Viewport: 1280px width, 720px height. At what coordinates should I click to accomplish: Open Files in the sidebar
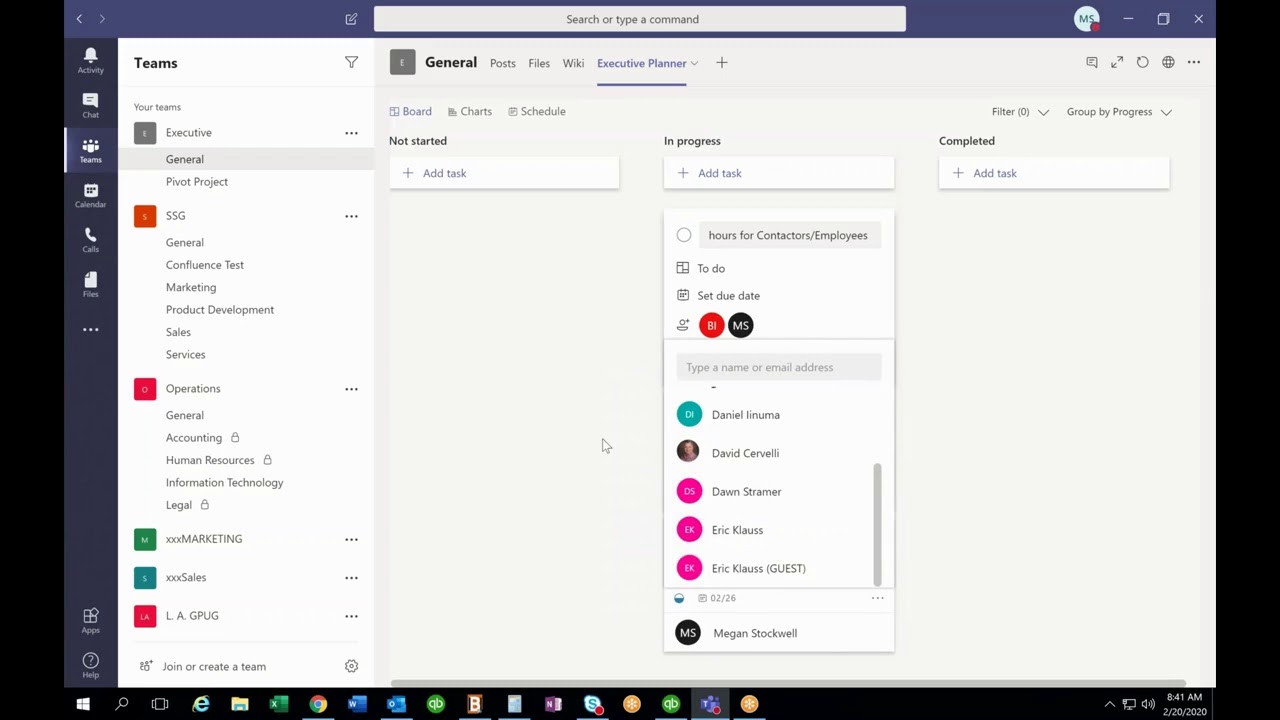tap(90, 285)
